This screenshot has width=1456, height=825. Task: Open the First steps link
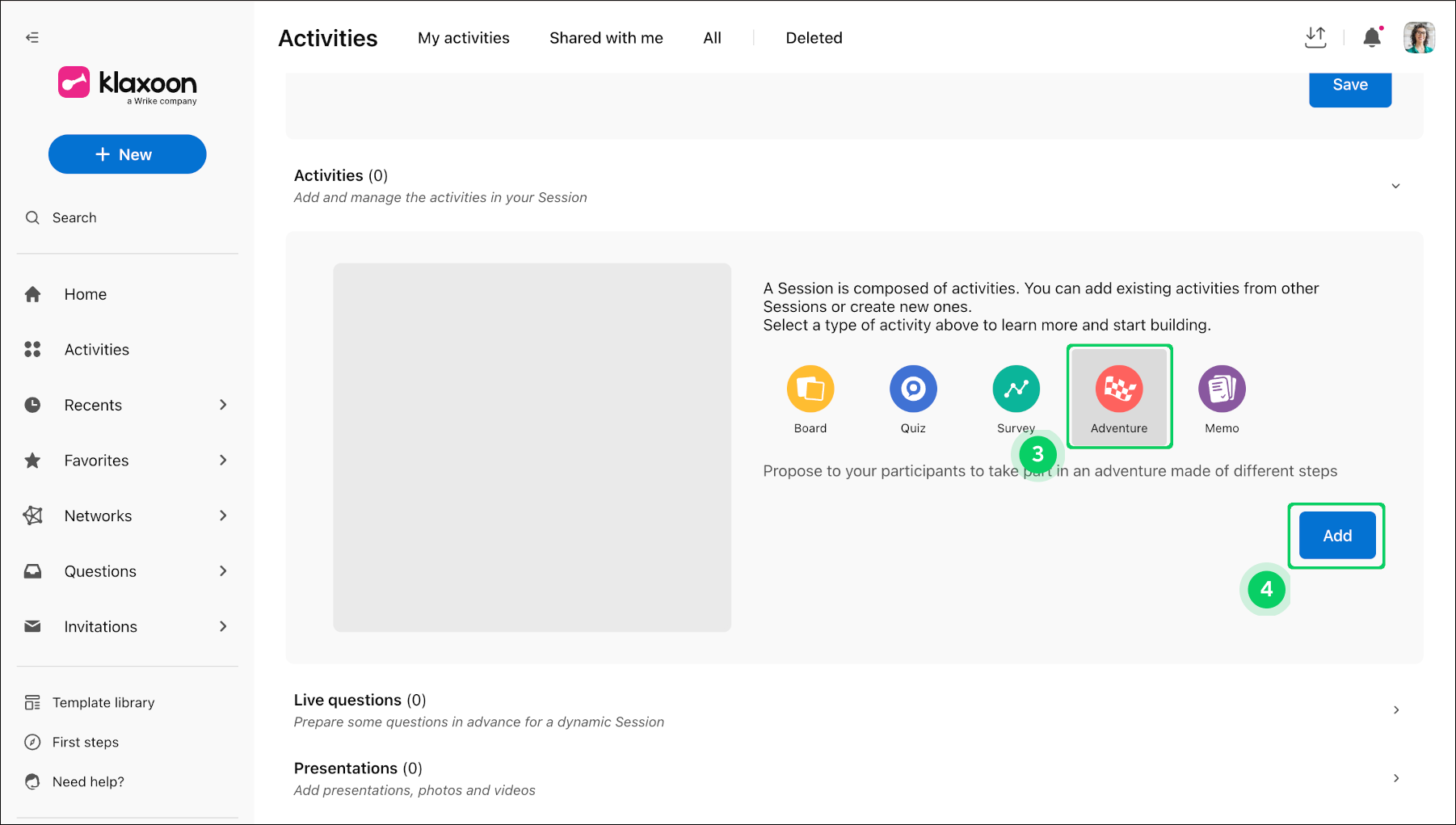pos(86,743)
